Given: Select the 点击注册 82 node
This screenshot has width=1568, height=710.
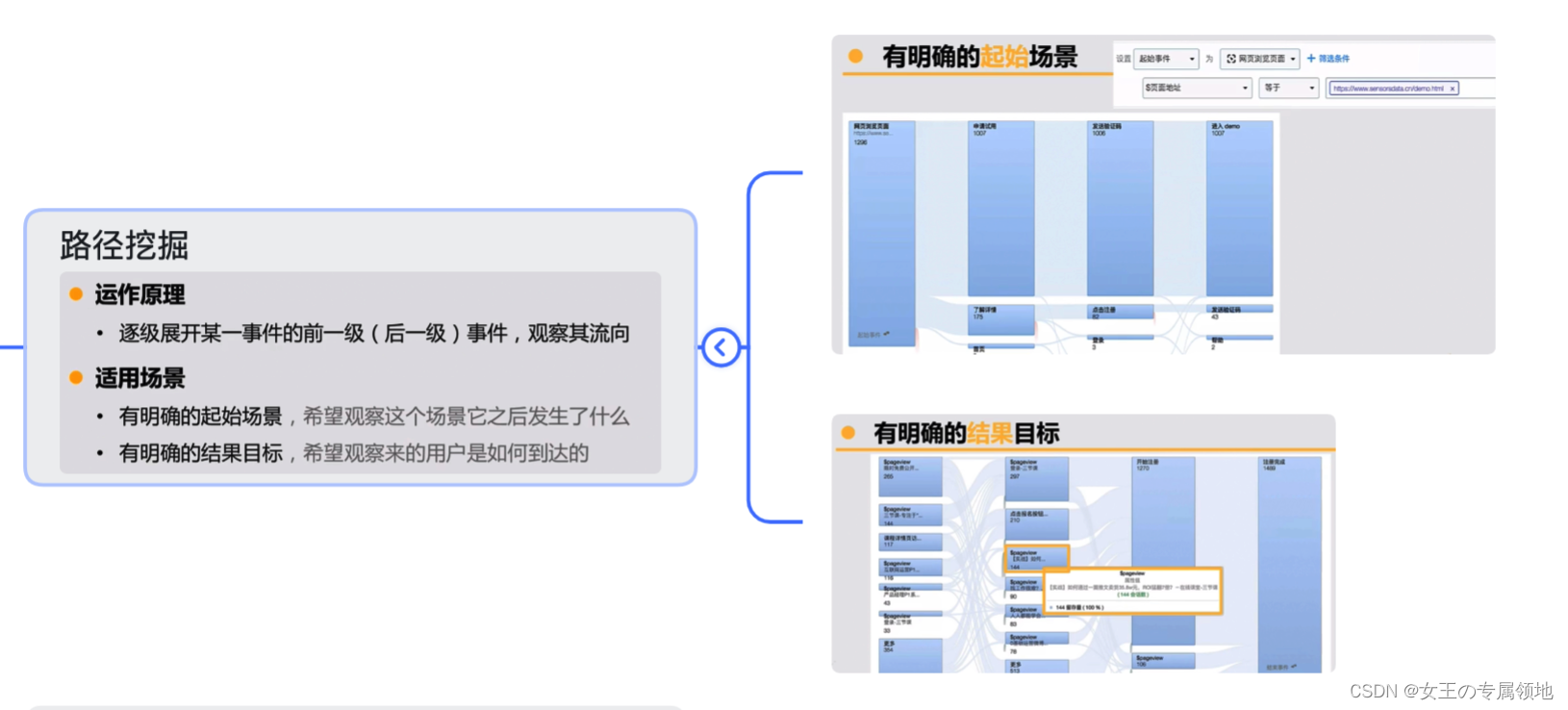Looking at the screenshot, I should click(1121, 312).
